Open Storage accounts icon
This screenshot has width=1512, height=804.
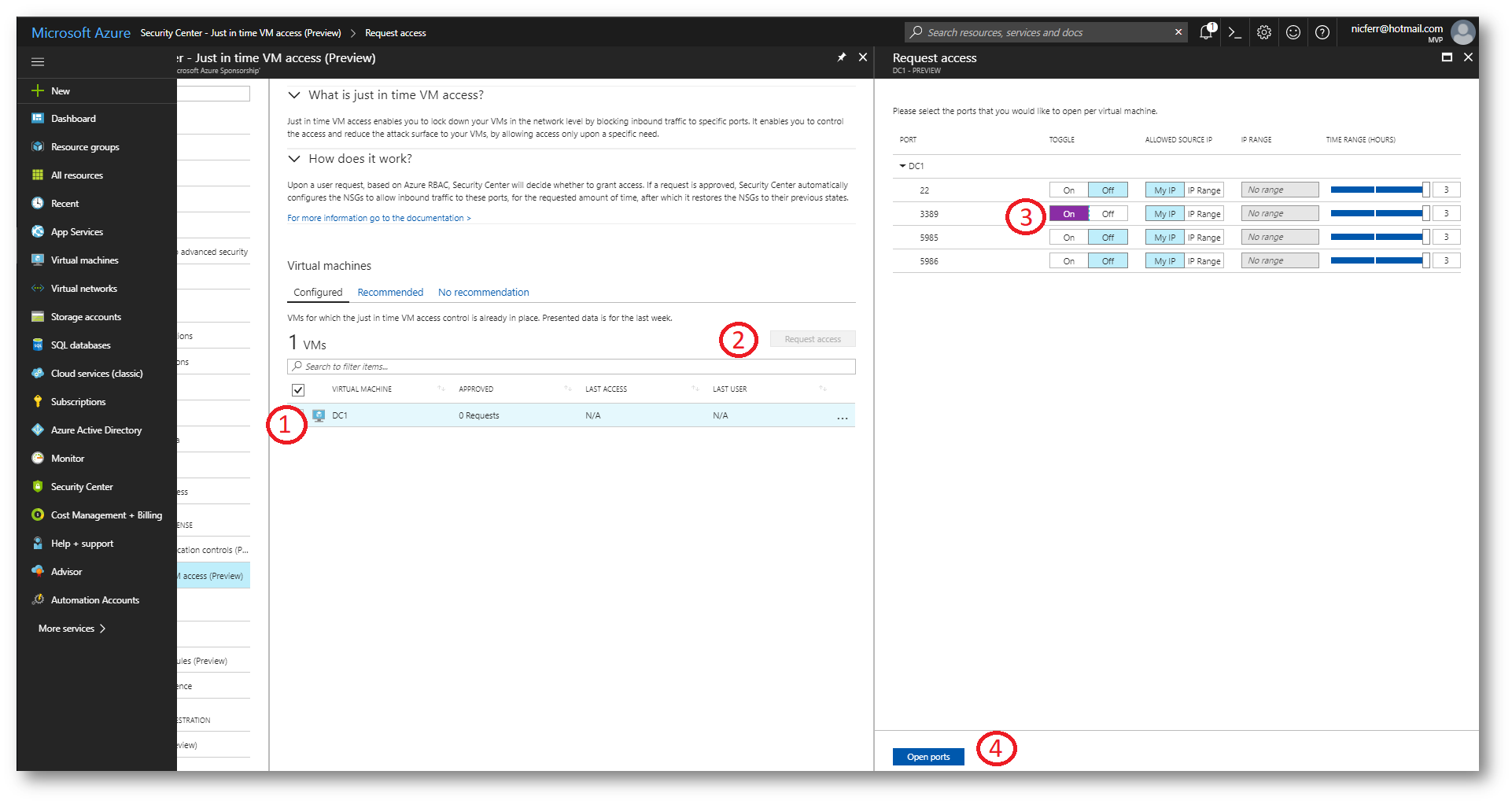coord(37,317)
